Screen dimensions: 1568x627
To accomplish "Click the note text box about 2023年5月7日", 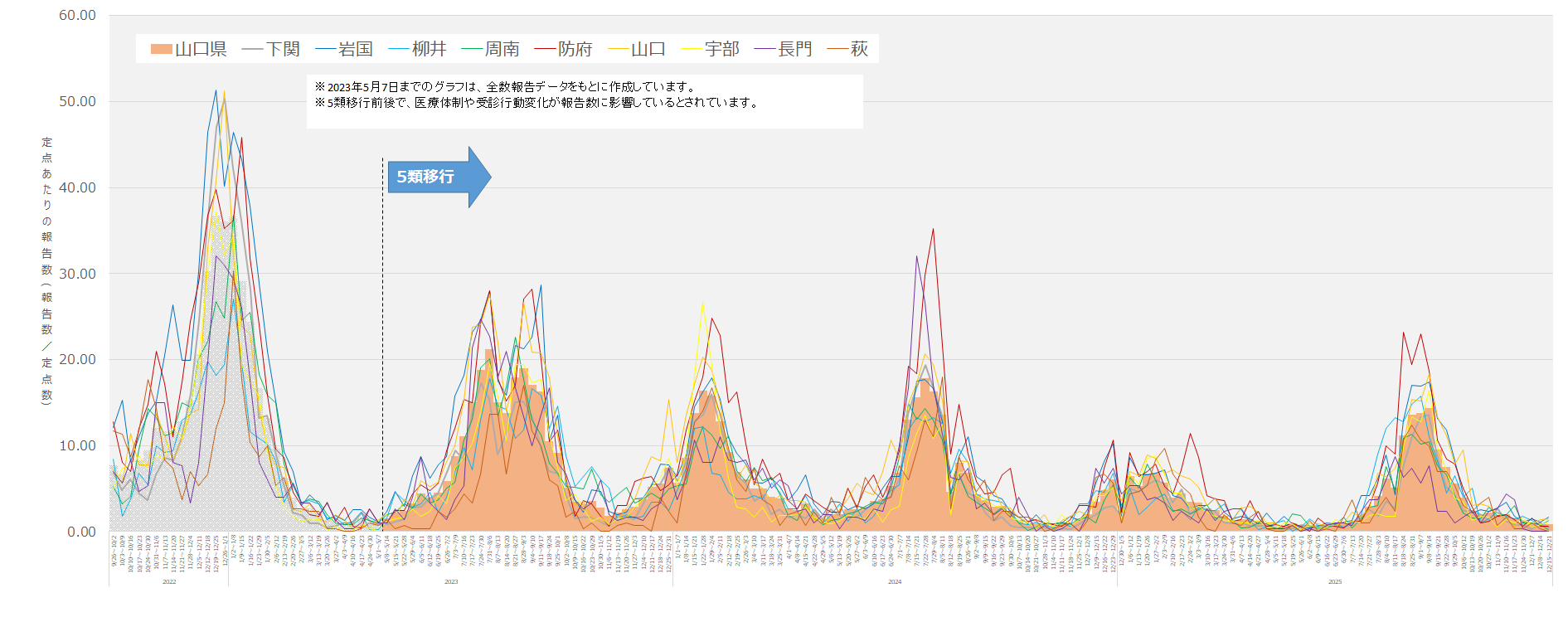I will 584,101.
